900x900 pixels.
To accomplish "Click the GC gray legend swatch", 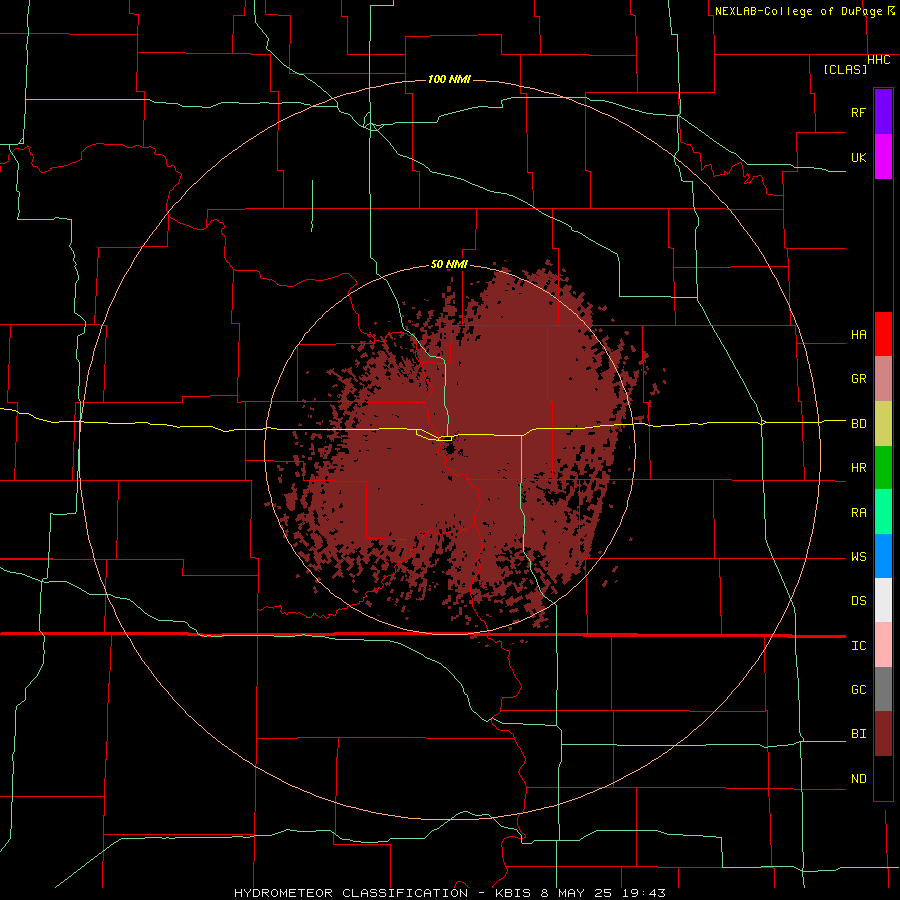I will pyautogui.click(x=883, y=689).
